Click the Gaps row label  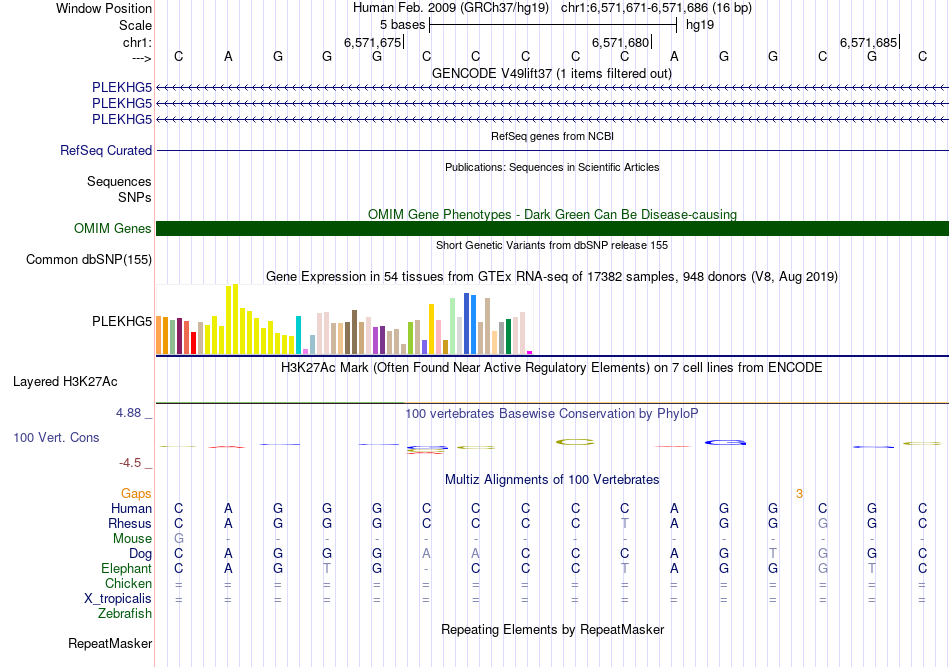(136, 494)
